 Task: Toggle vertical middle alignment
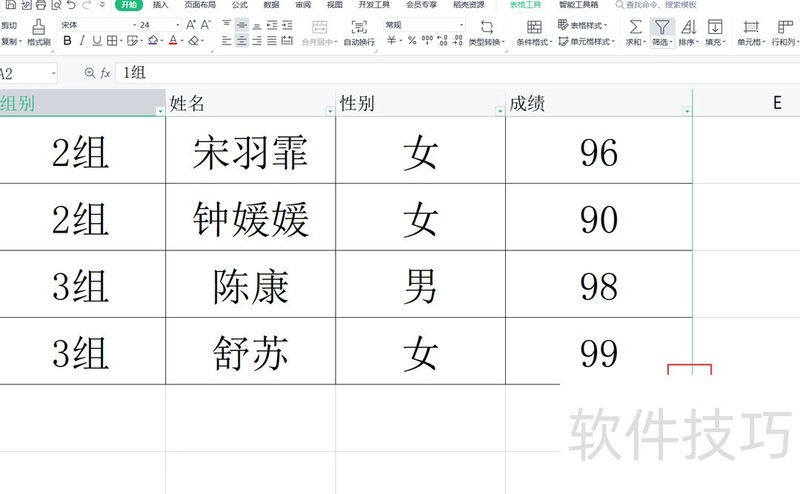242,24
